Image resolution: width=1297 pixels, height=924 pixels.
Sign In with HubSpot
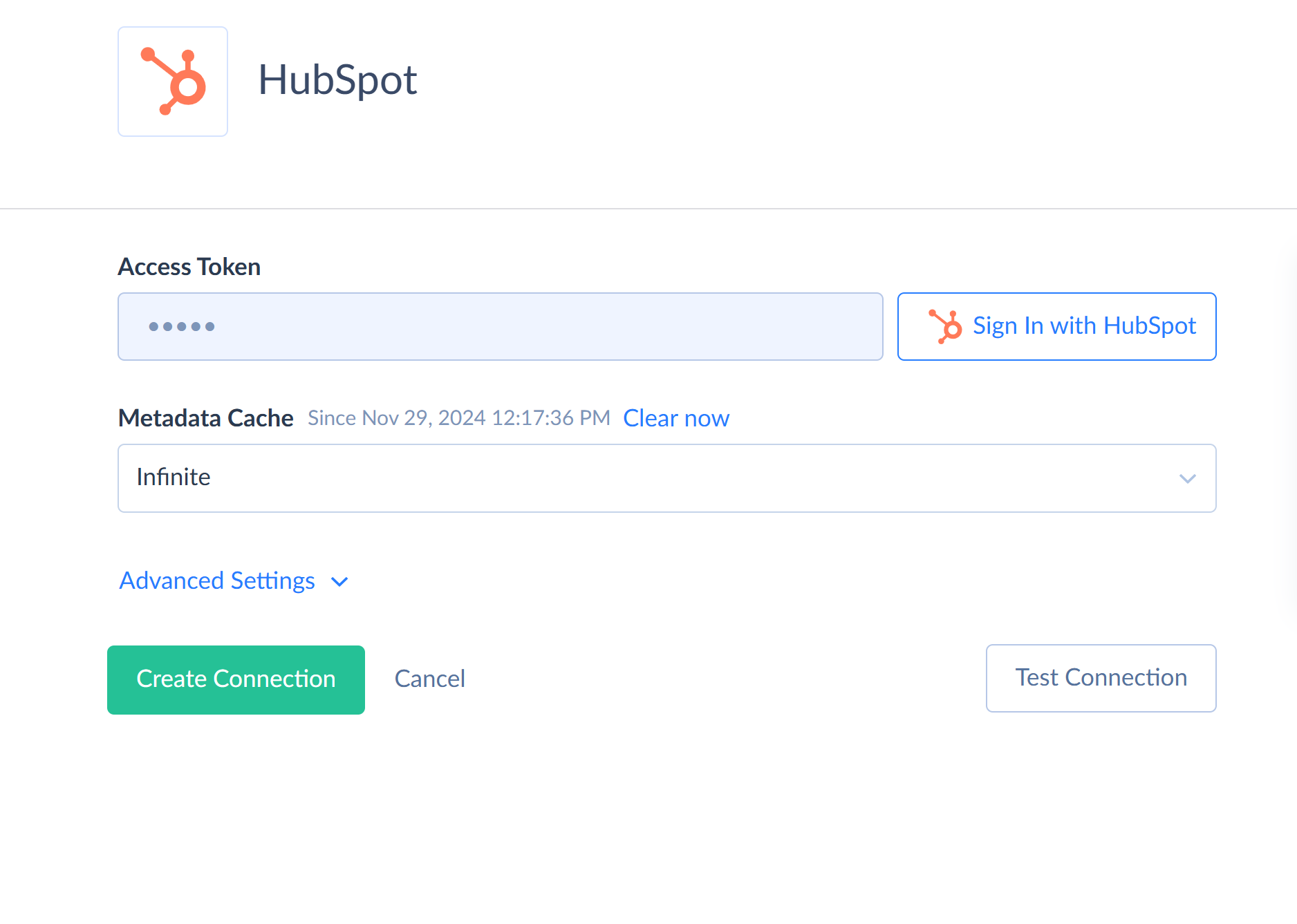pos(1056,326)
